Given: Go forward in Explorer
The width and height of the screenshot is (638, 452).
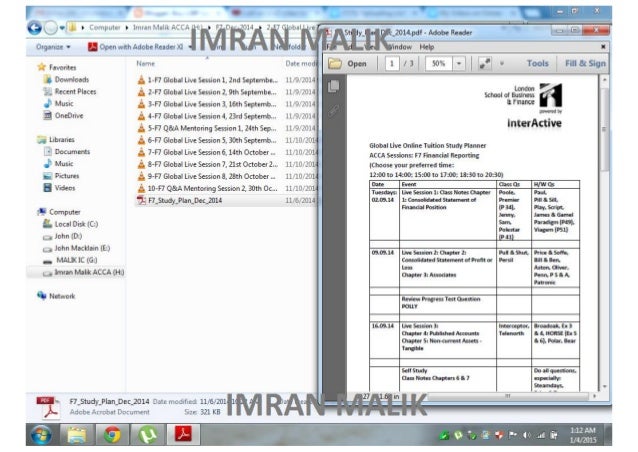Looking at the screenshot, I should pyautogui.click(x=50, y=28).
